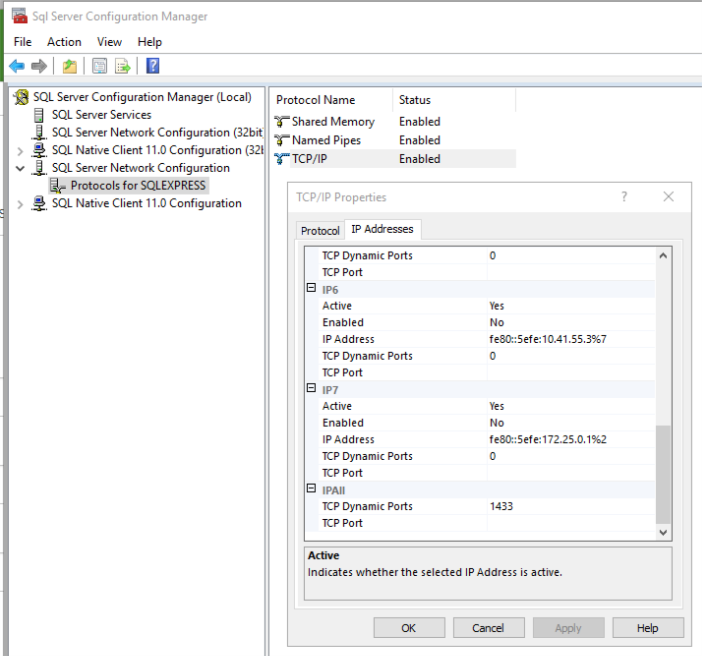
Task: Click the IP6 section header label
Action: tap(330, 290)
